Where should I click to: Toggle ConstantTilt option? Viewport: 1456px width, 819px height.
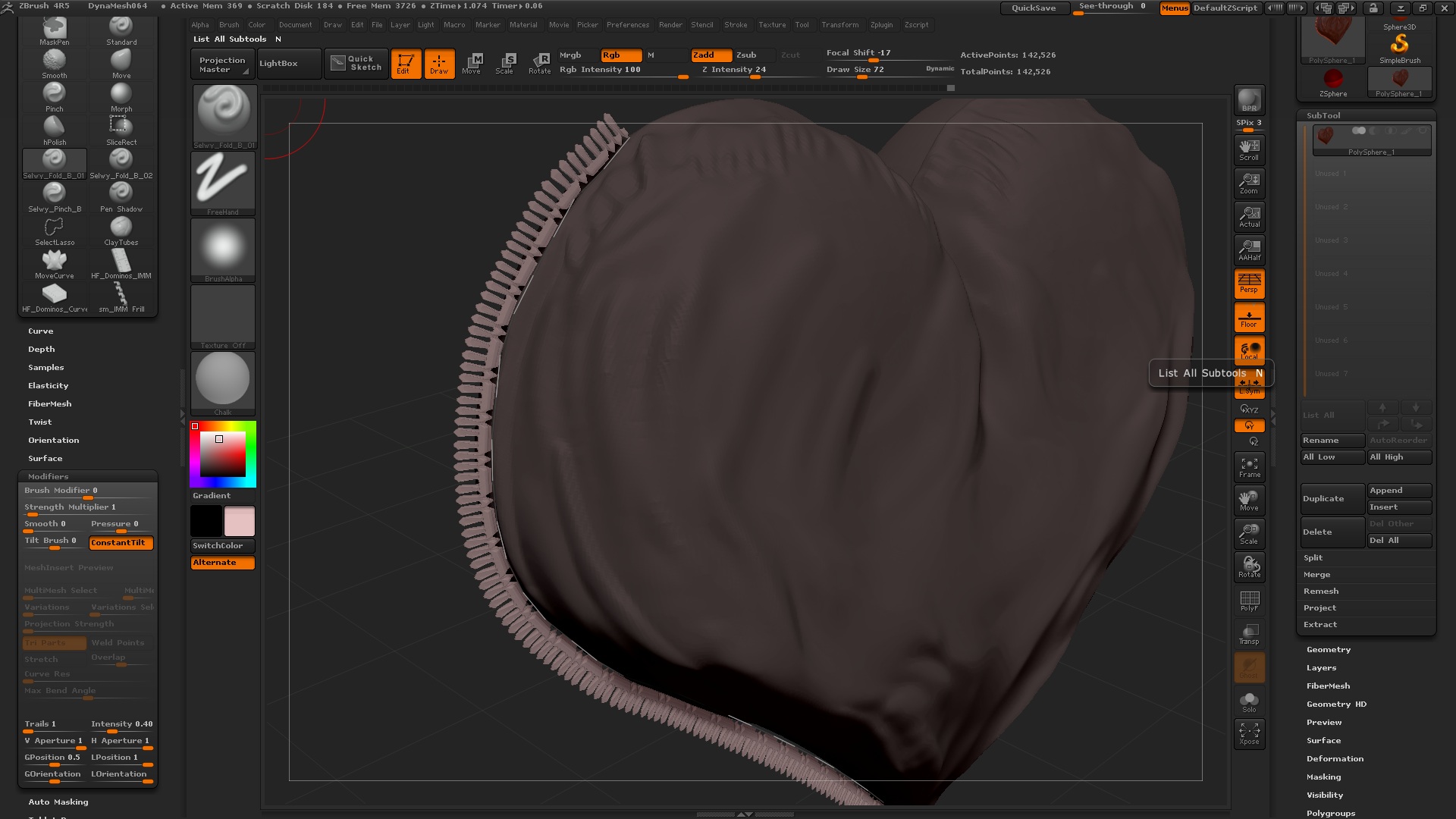121,543
